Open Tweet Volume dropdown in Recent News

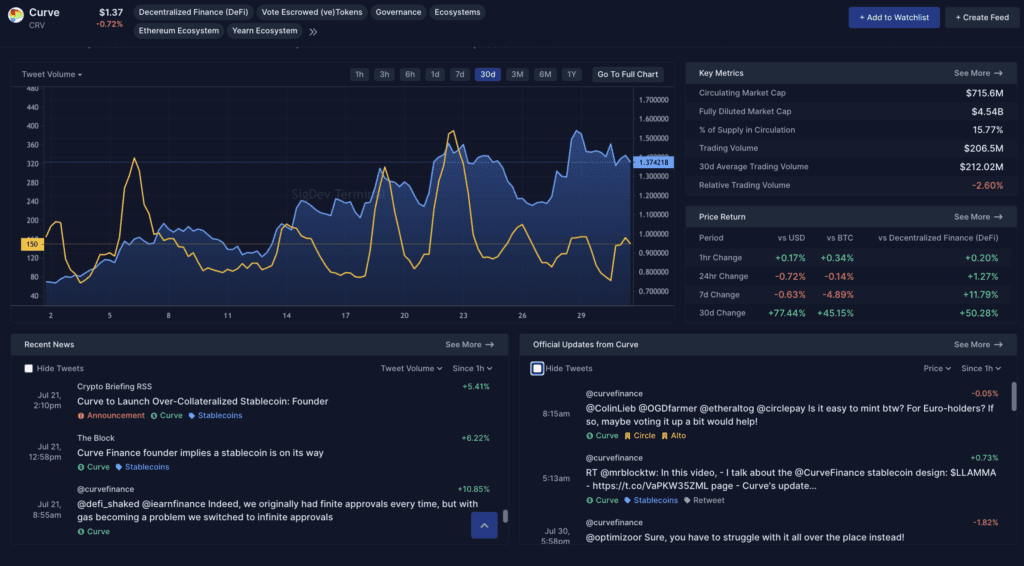(412, 369)
